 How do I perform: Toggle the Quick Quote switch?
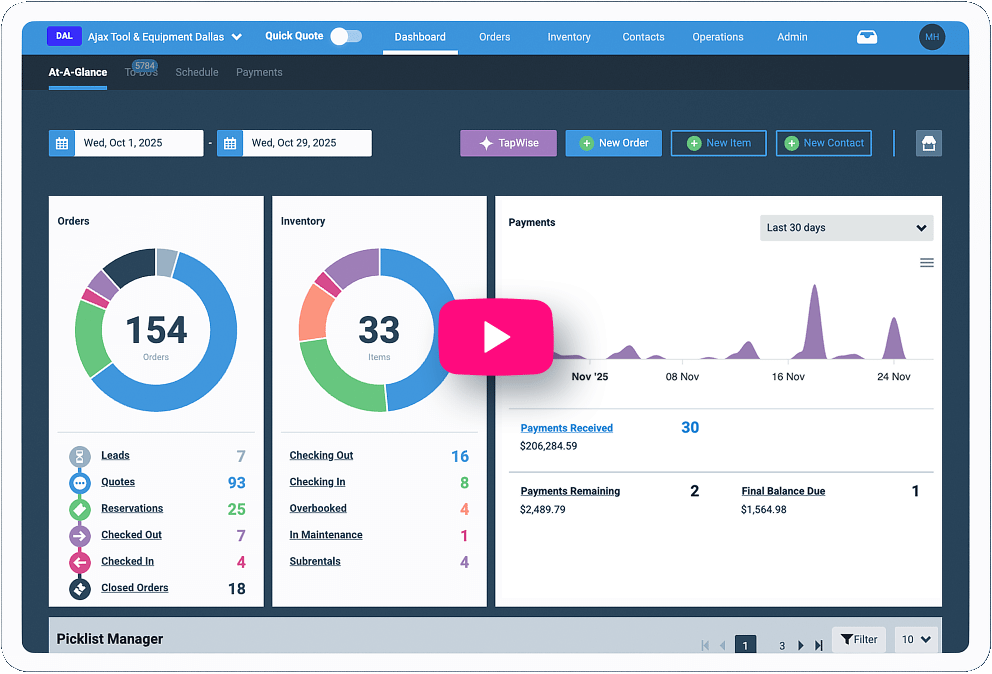(x=346, y=37)
